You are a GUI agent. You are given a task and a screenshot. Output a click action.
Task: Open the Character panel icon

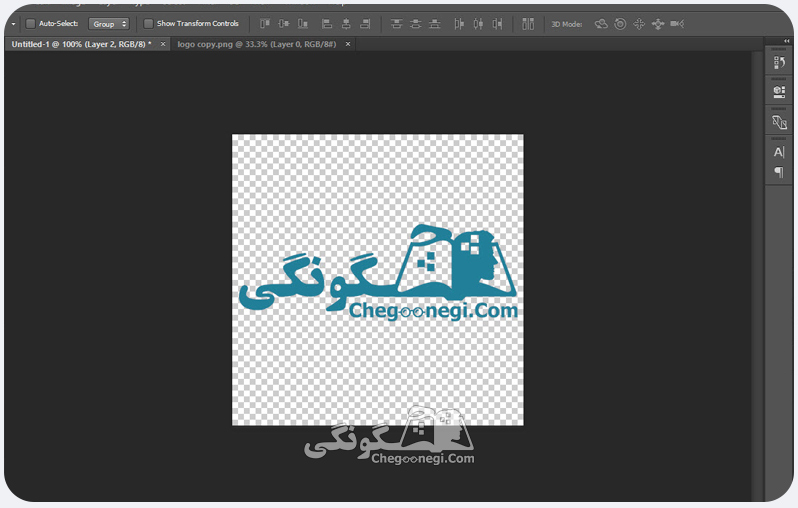click(x=779, y=152)
